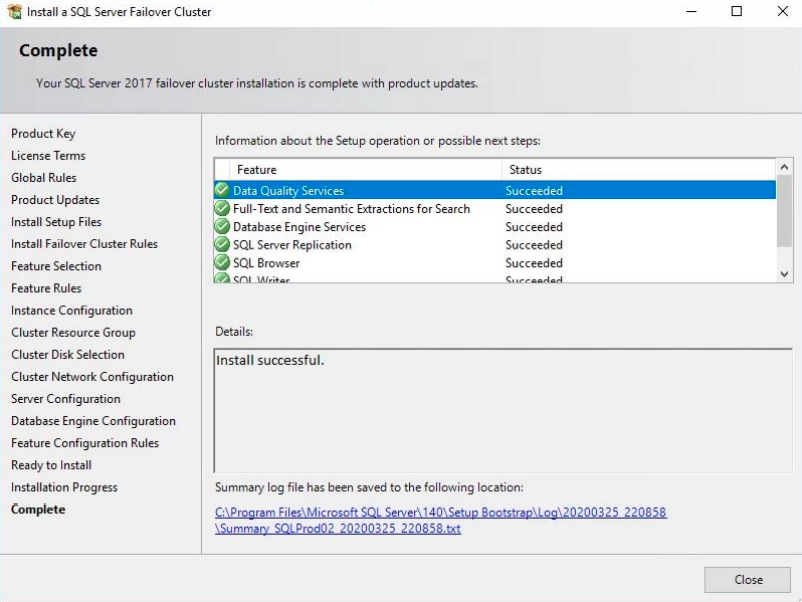Click the Server Configuration step
The height and width of the screenshot is (602, 802).
pos(66,398)
